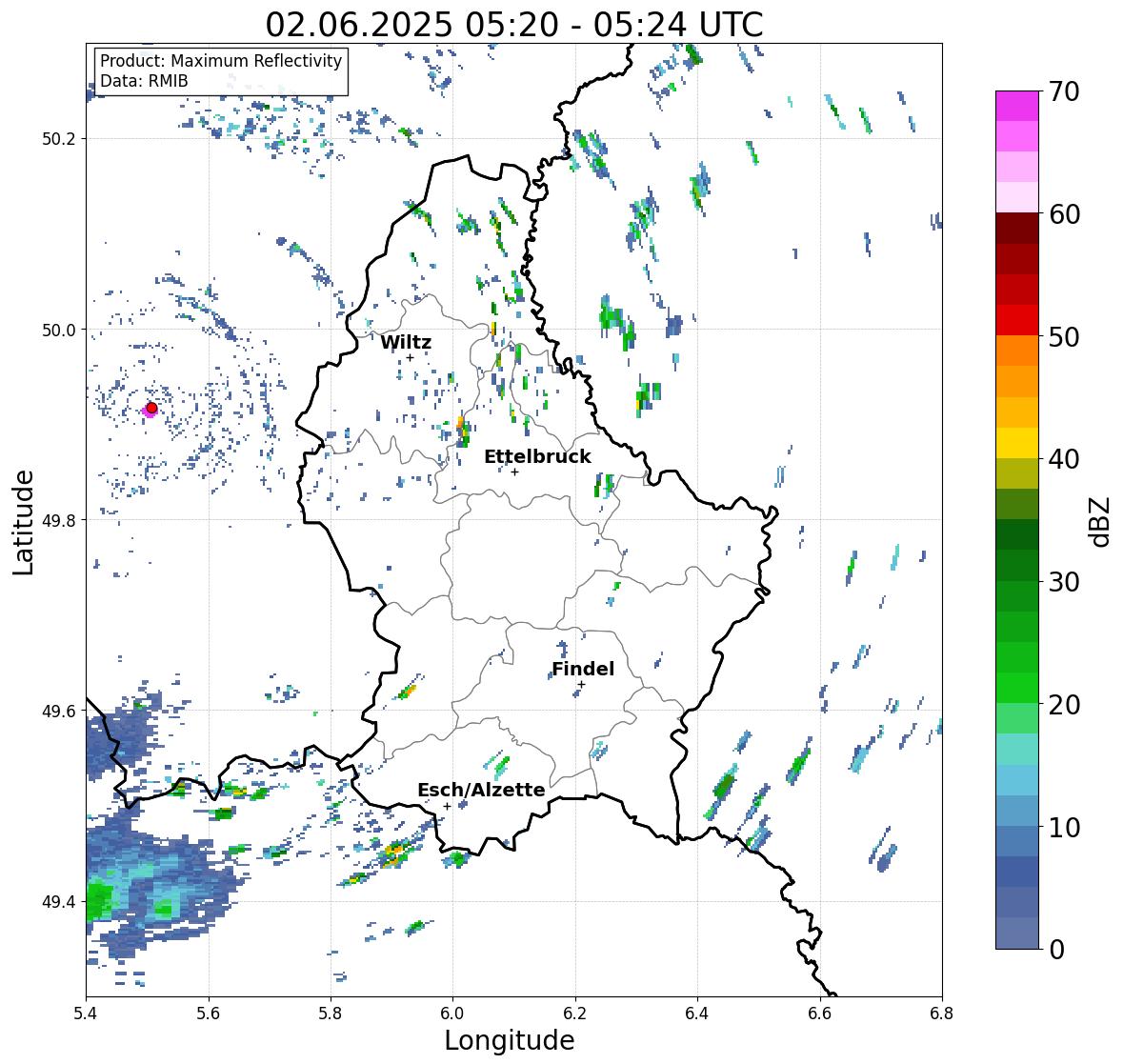The height and width of the screenshot is (1064, 1123).
Task: Select the Esch/Alzette city label
Action: pos(481,790)
